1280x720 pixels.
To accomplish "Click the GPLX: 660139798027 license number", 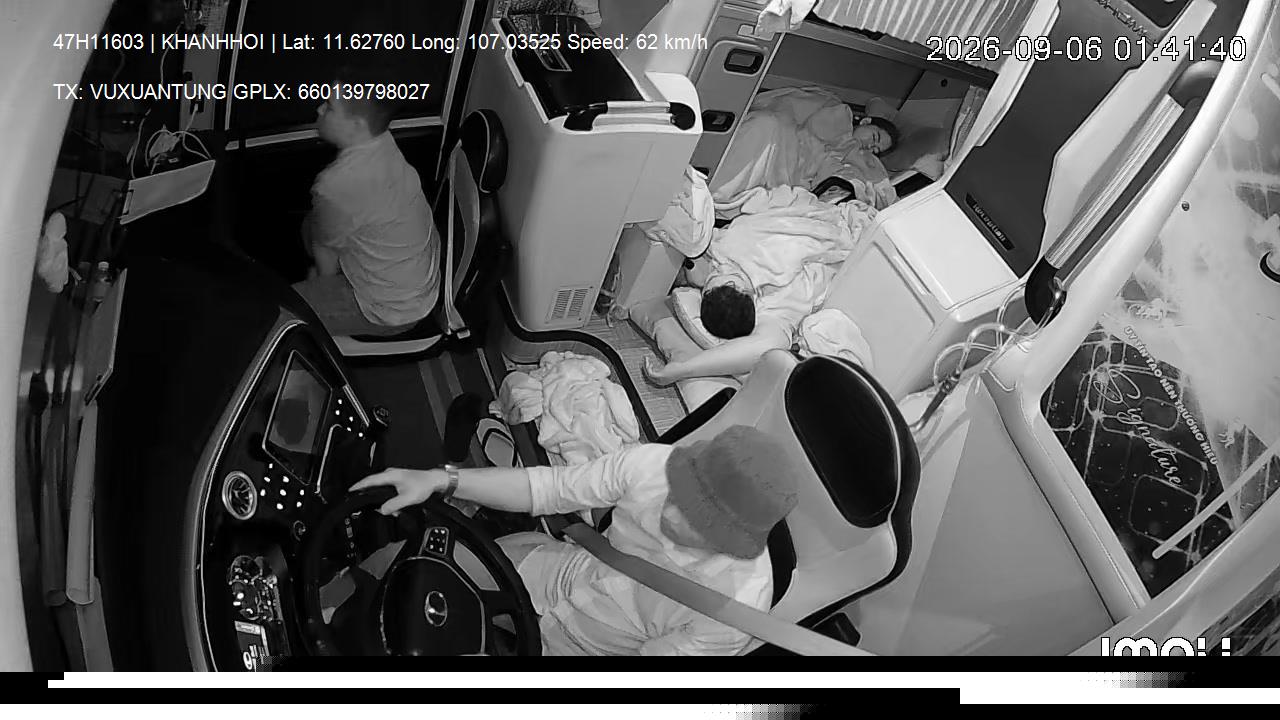I will [x=331, y=92].
